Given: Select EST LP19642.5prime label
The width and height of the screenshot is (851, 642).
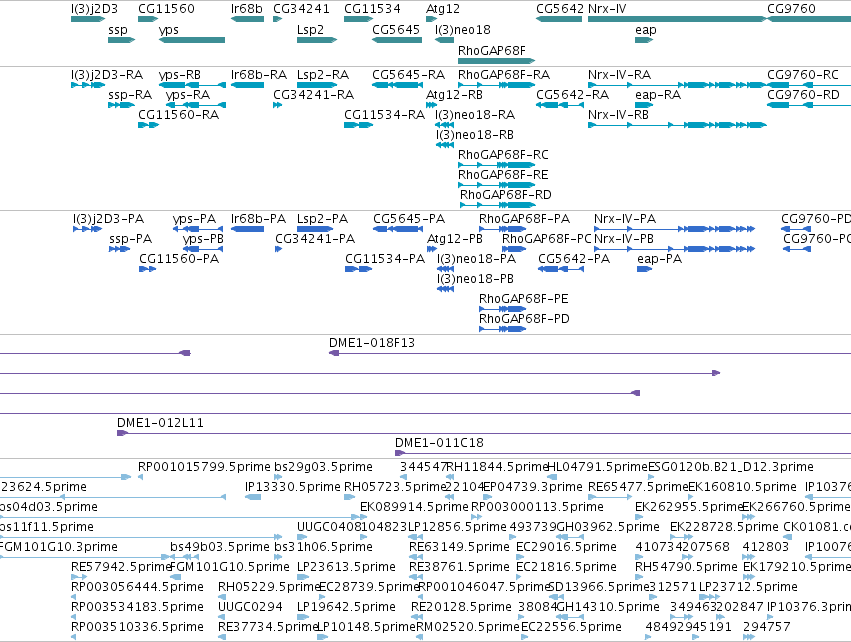Looking at the screenshot, I should pos(346,607).
